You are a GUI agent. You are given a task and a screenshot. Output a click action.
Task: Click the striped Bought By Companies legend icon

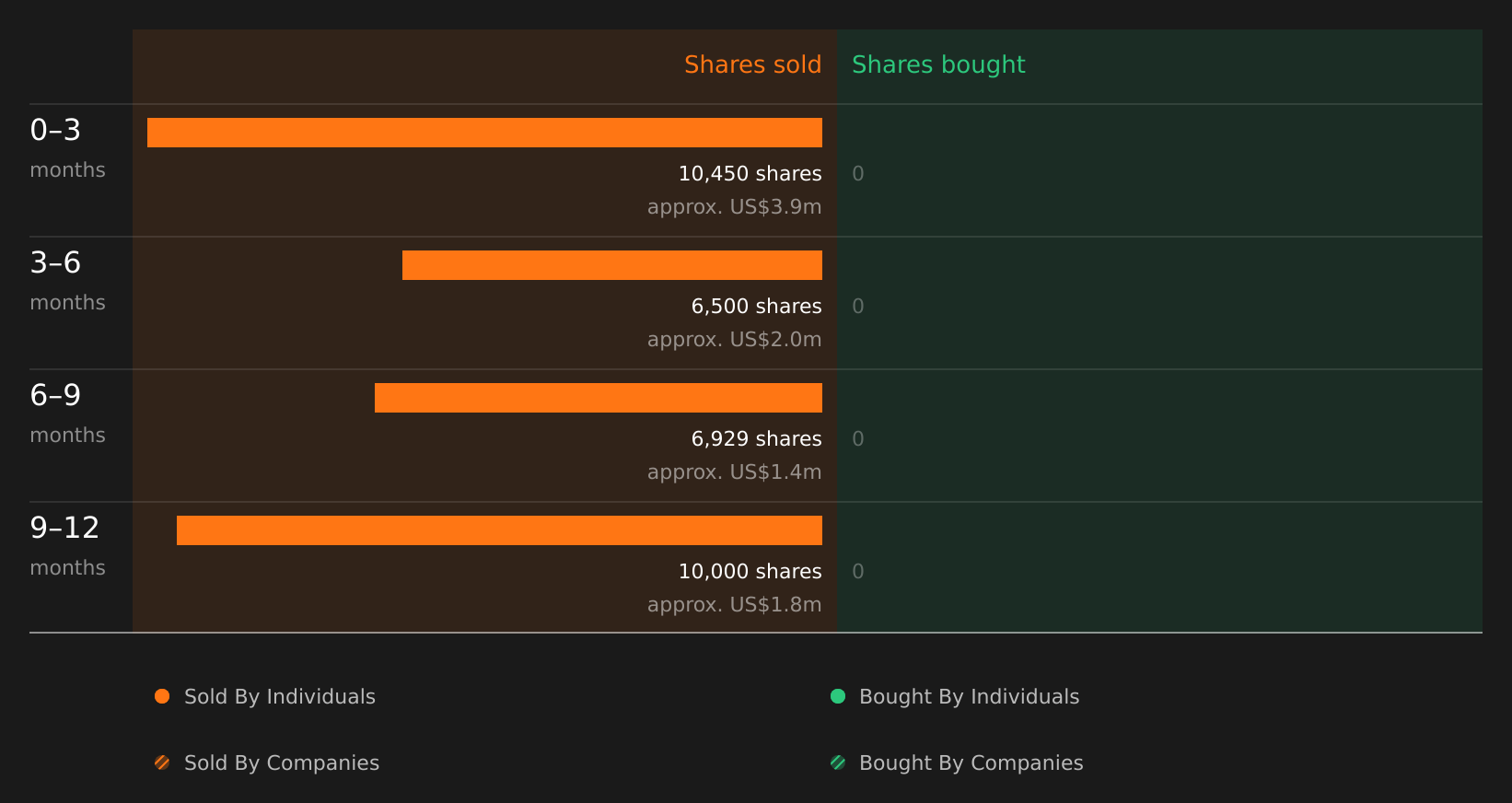point(838,762)
